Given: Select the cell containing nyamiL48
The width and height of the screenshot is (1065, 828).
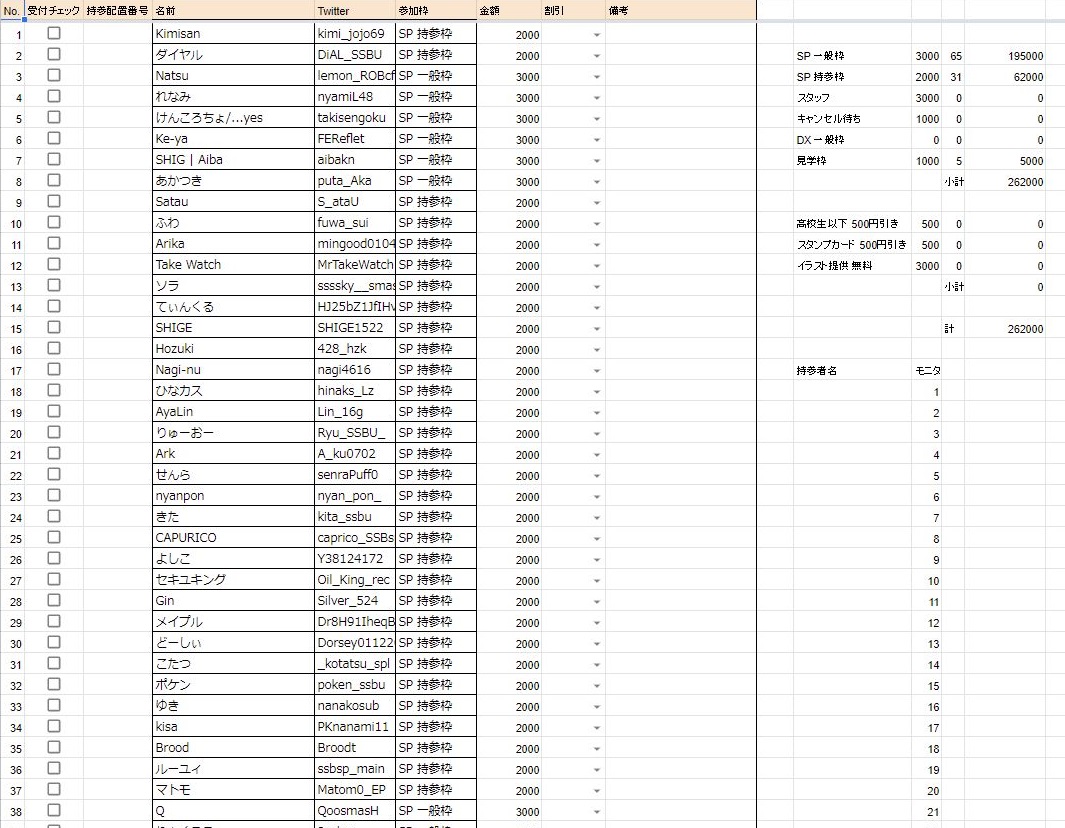Looking at the screenshot, I should tap(355, 96).
